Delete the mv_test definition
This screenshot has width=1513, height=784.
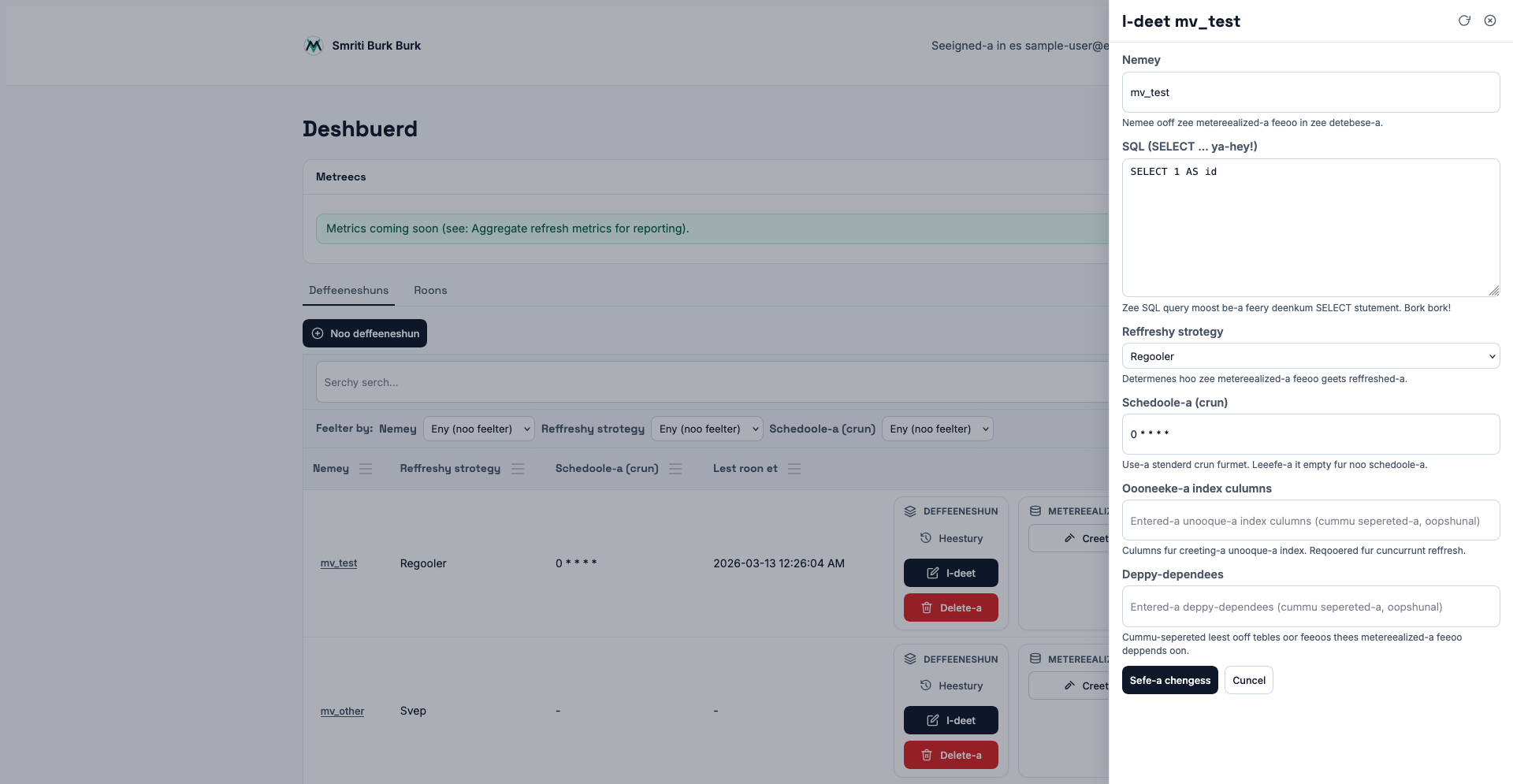tap(950, 608)
